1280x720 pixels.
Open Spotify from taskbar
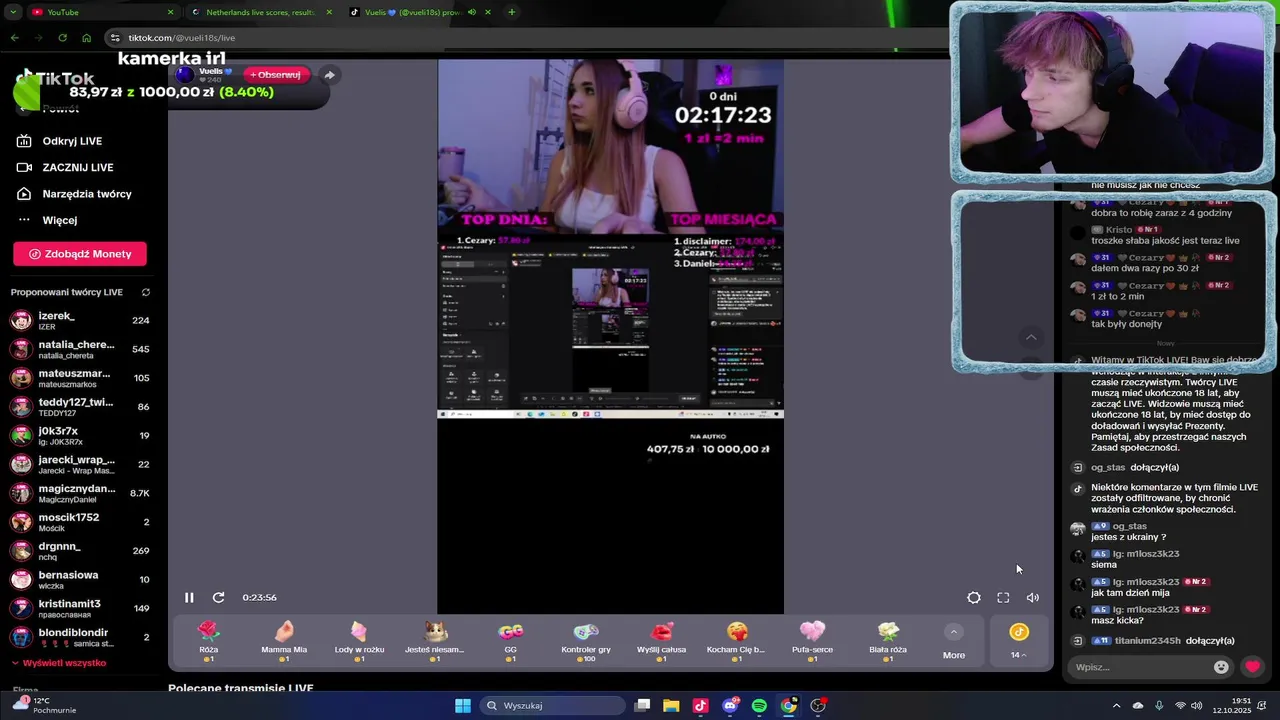759,706
